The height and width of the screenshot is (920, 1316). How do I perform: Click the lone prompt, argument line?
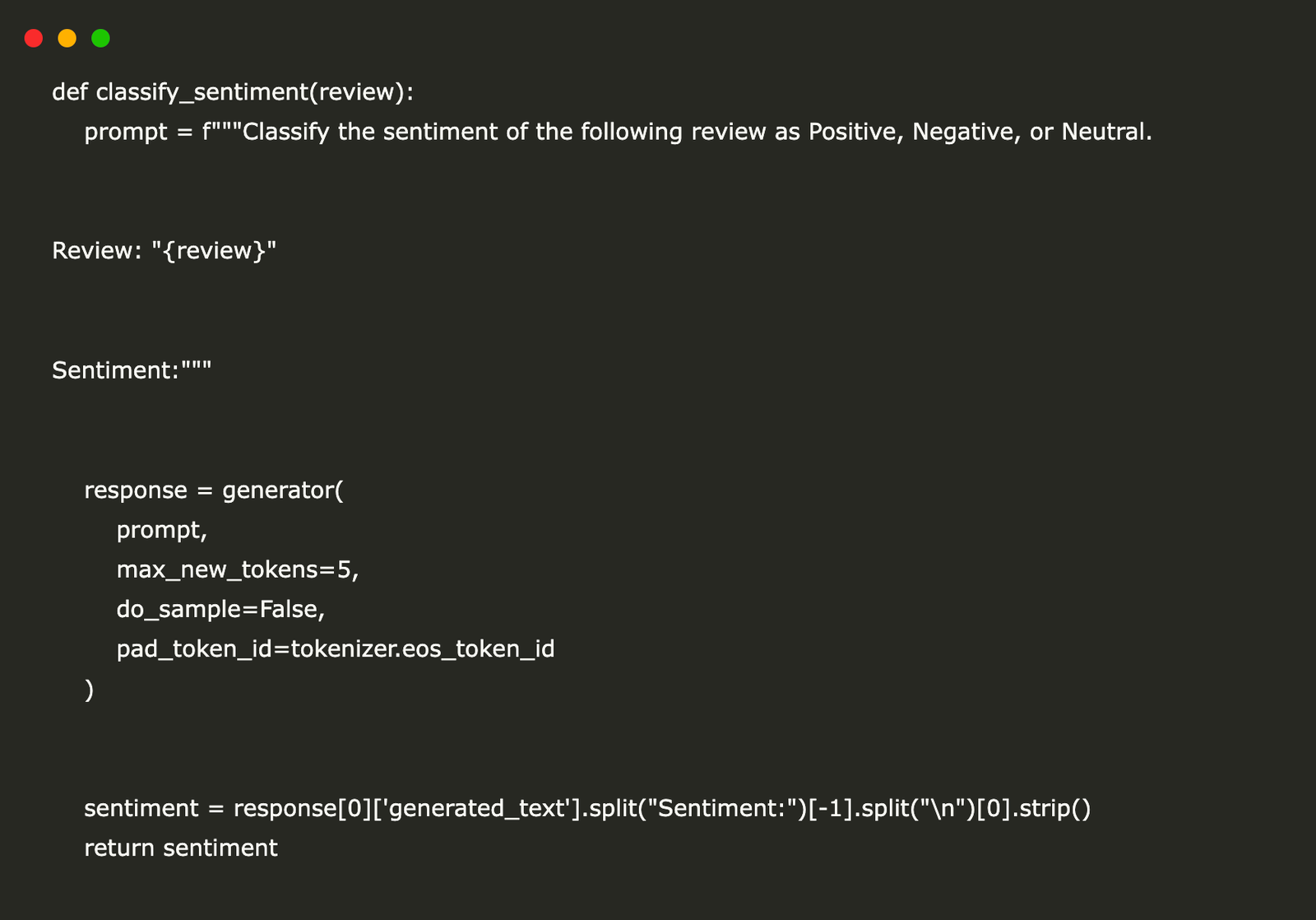[161, 530]
